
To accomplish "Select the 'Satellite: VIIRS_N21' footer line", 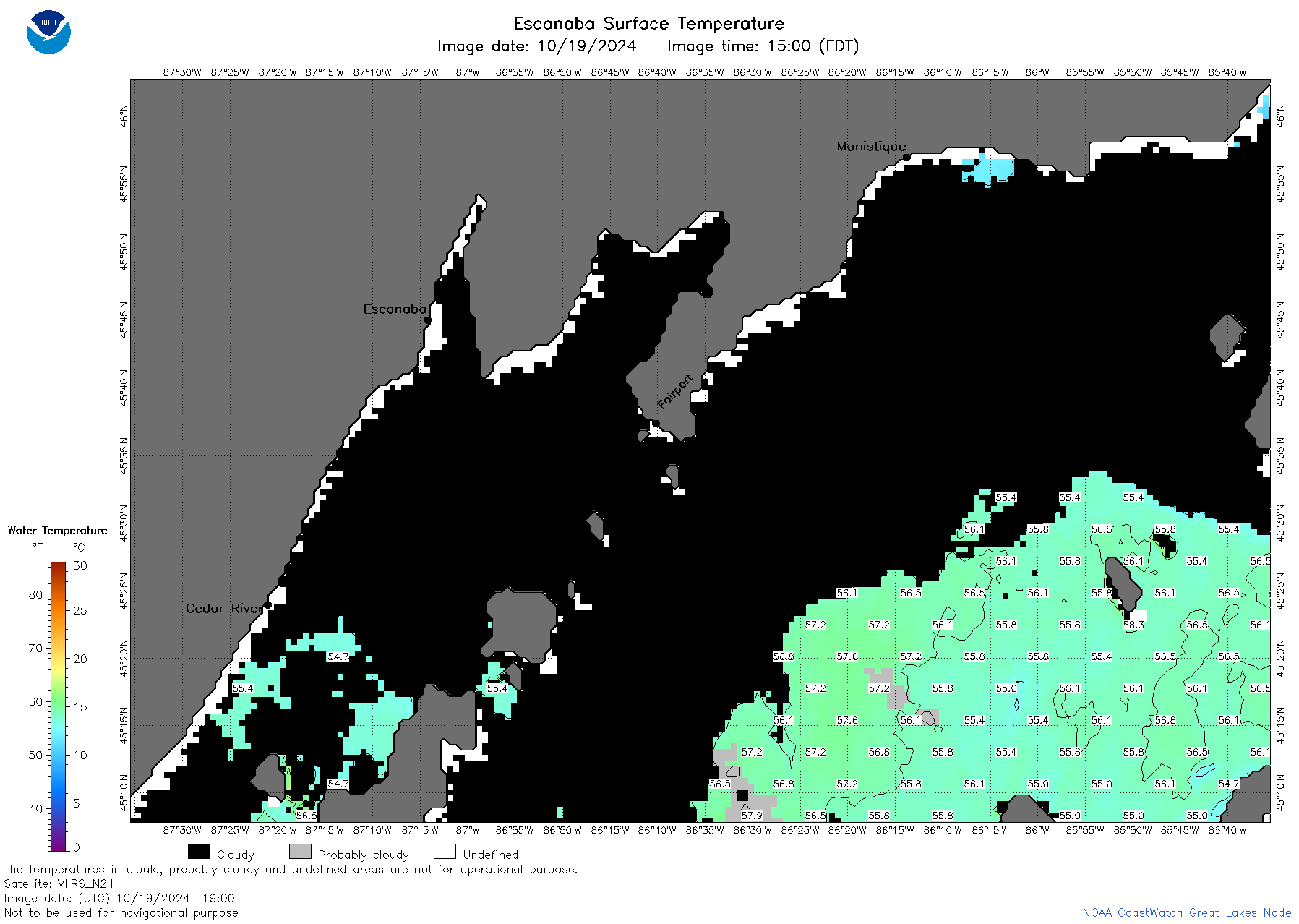I will (59, 884).
